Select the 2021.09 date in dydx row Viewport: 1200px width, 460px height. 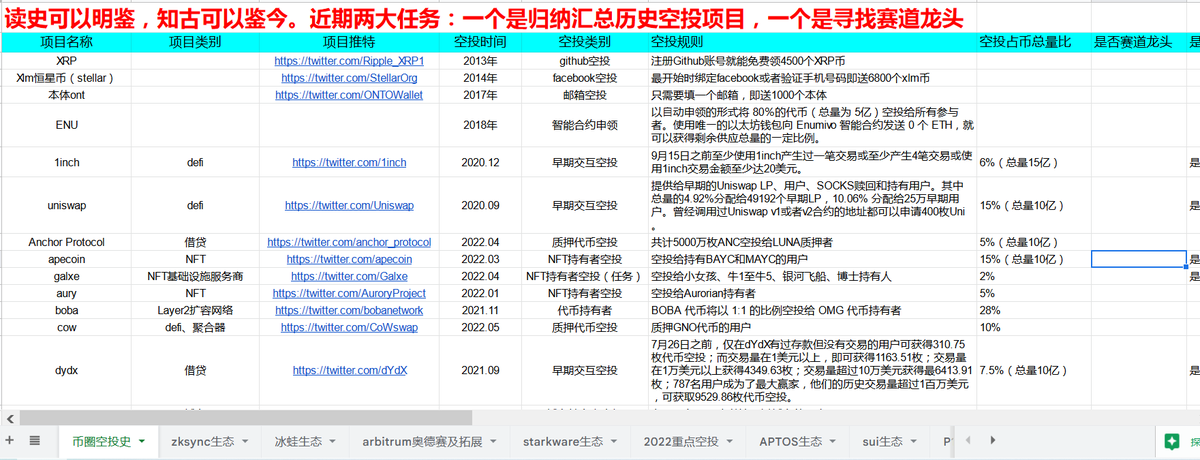[480, 370]
